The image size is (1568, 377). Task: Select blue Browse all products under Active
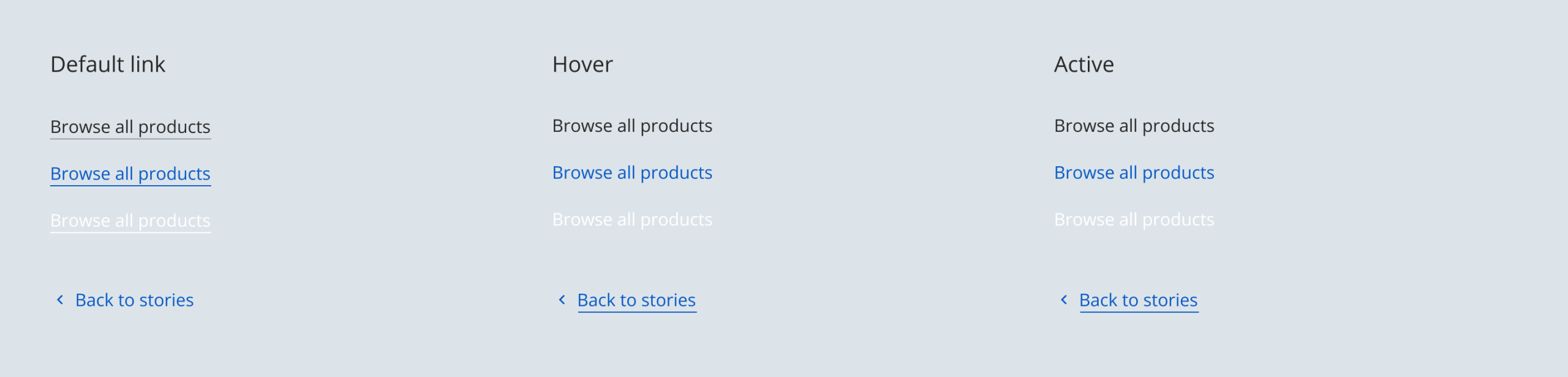pos(1134,173)
